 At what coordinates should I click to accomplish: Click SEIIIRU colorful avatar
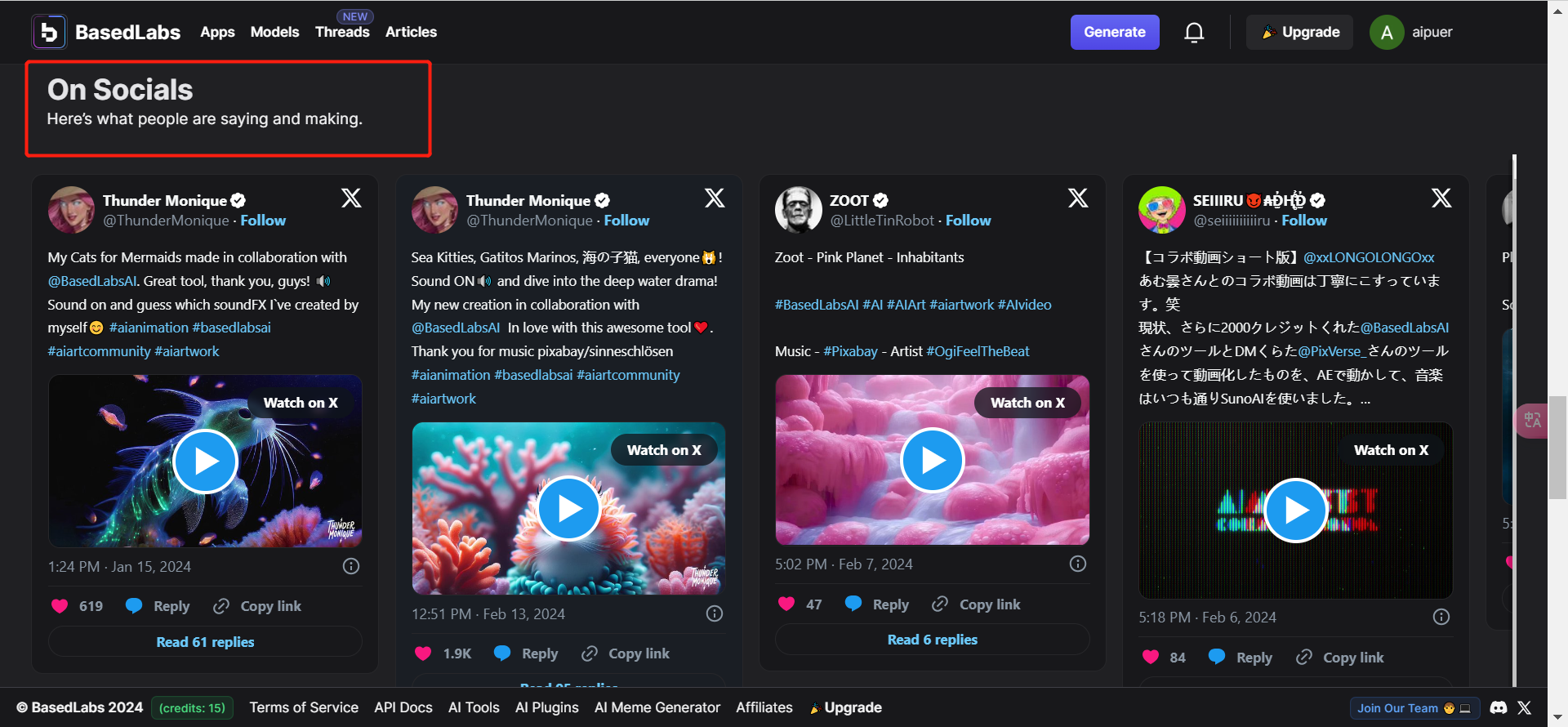pyautogui.click(x=1162, y=210)
